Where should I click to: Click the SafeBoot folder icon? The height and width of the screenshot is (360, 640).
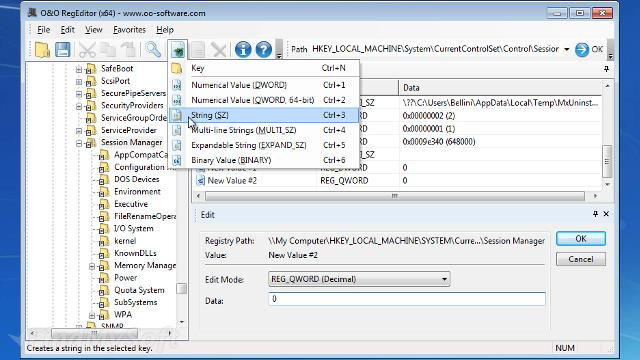point(91,69)
